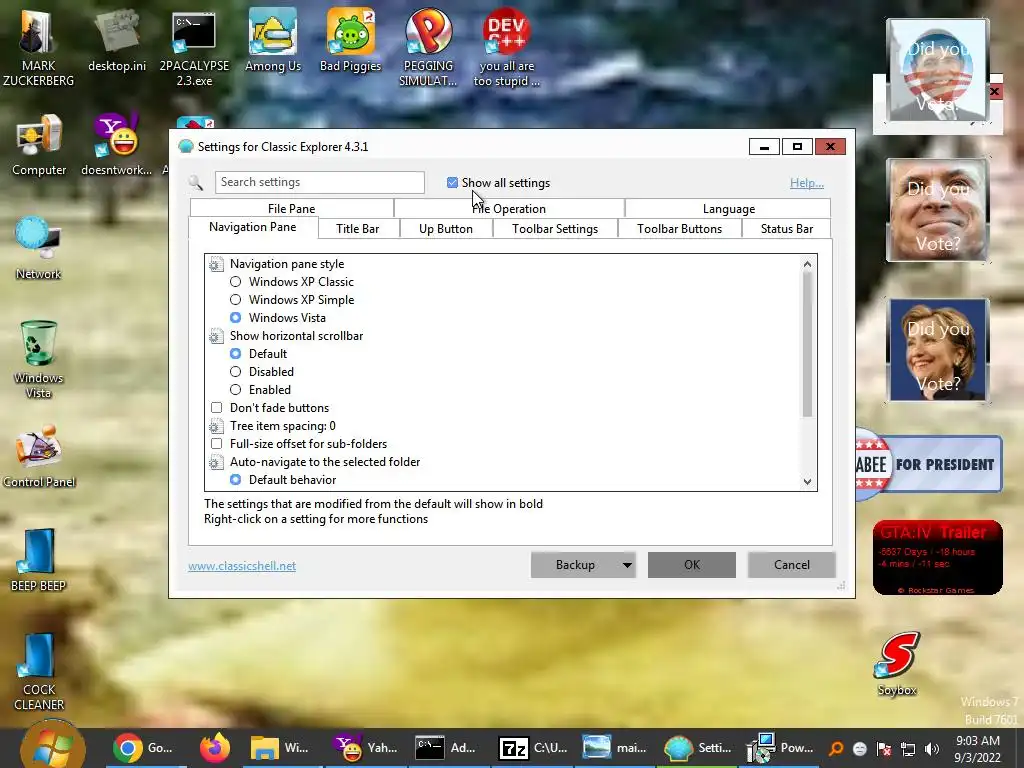Viewport: 1024px width, 768px height.
Task: Open Firefox from the taskbar
Action: point(214,748)
